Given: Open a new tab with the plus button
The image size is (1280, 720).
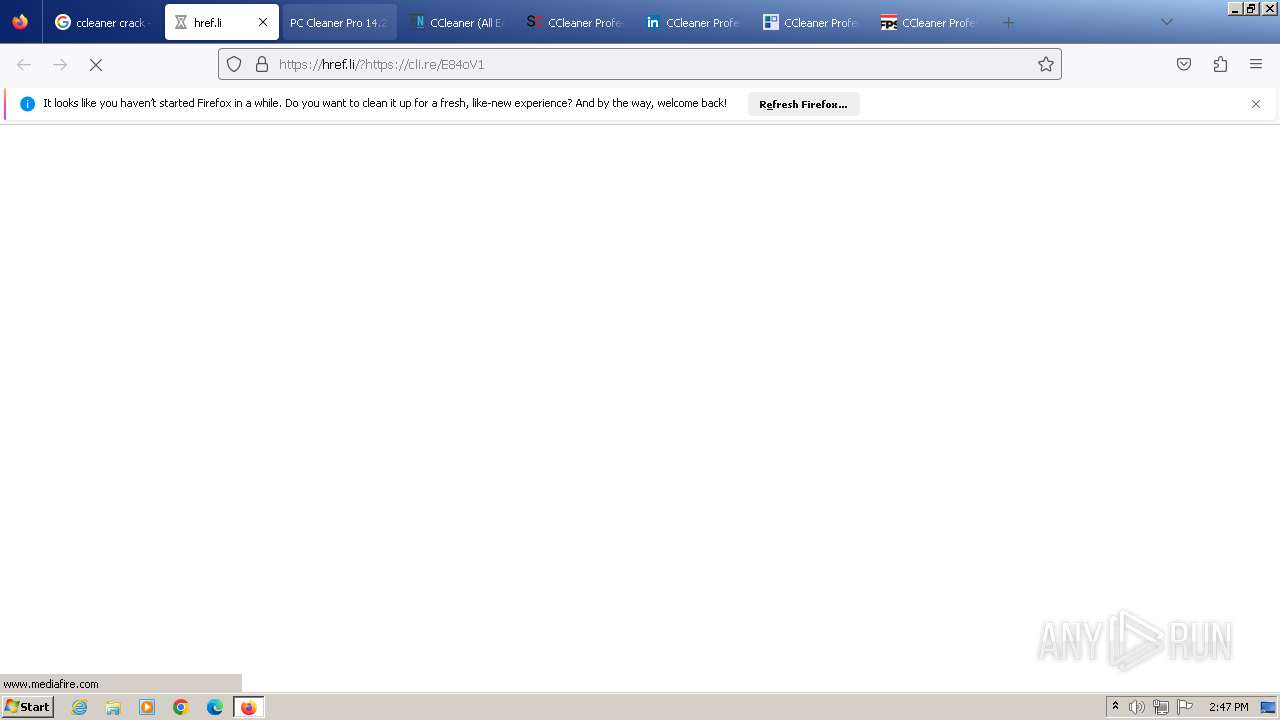Looking at the screenshot, I should click(x=1008, y=22).
